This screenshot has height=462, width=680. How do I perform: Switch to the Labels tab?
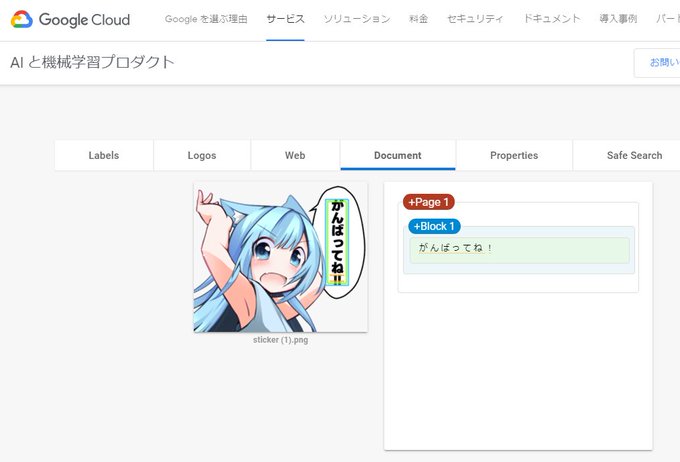click(x=104, y=155)
